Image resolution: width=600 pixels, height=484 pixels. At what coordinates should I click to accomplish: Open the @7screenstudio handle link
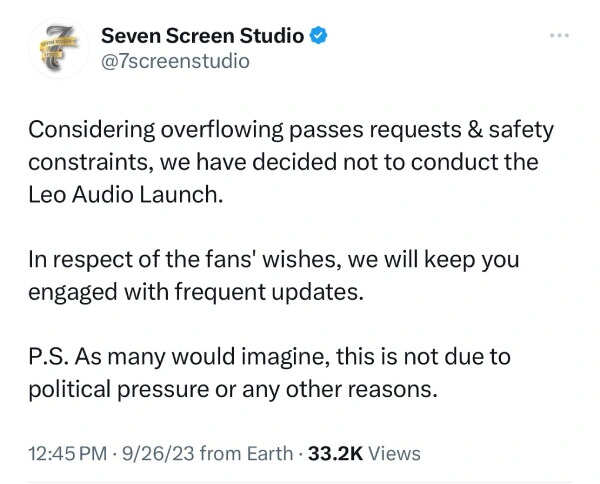176,61
